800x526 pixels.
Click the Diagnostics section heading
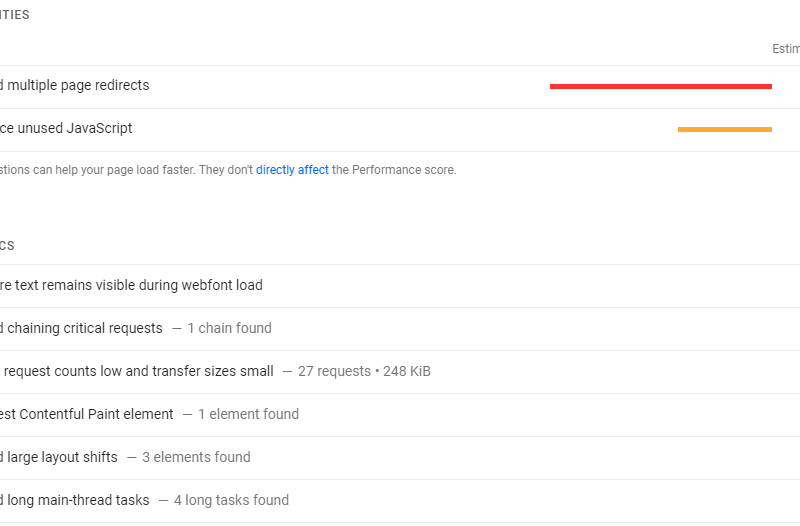[x=8, y=245]
